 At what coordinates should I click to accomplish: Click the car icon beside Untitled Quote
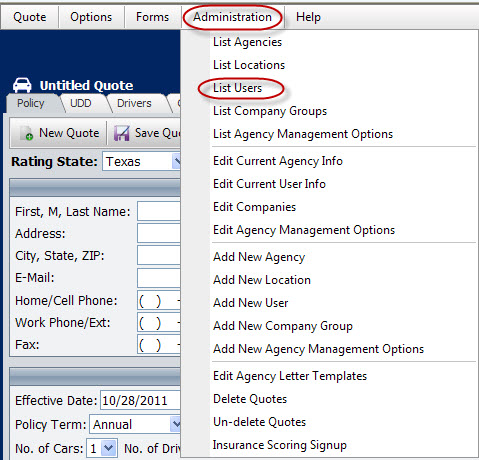pyautogui.click(x=22, y=85)
